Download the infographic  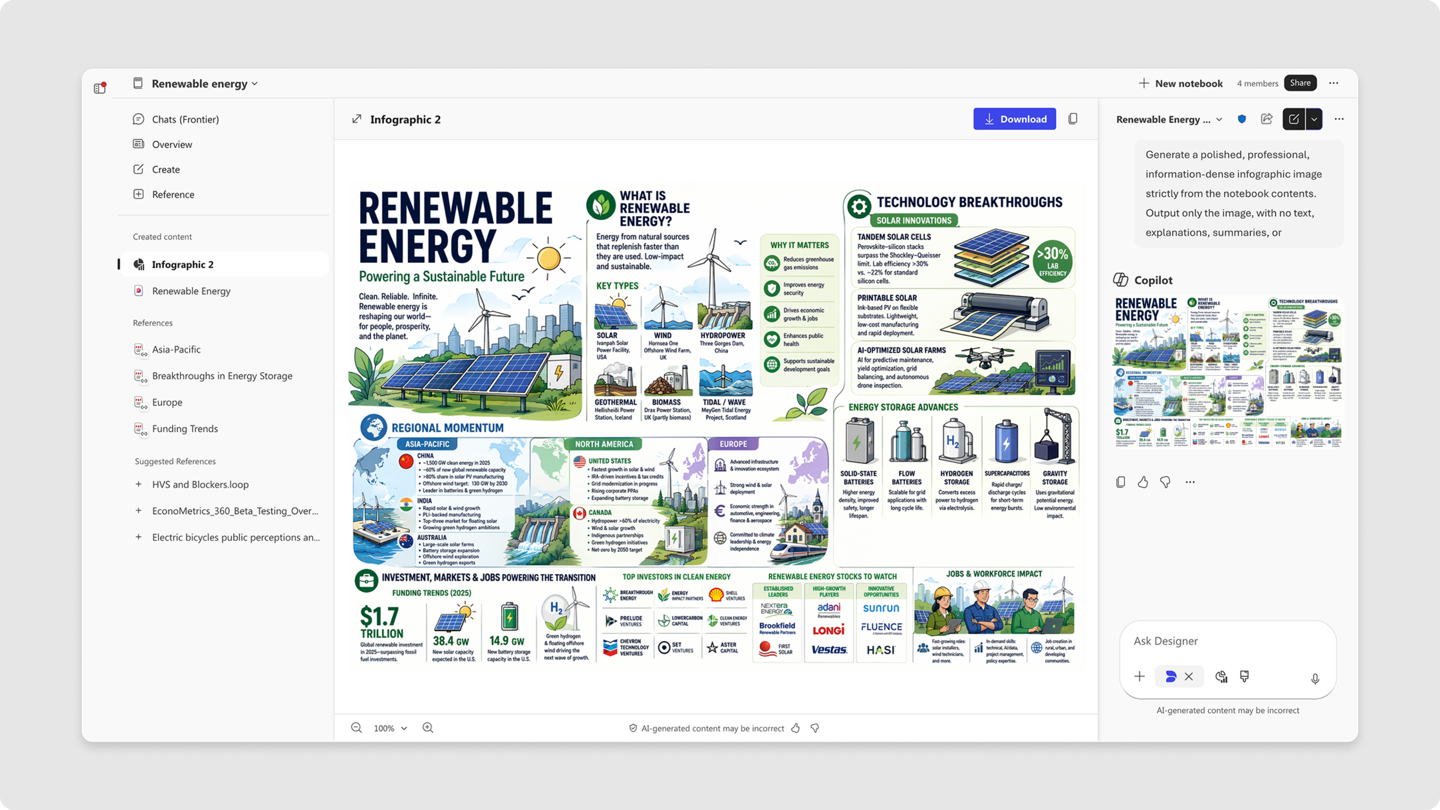(1014, 119)
